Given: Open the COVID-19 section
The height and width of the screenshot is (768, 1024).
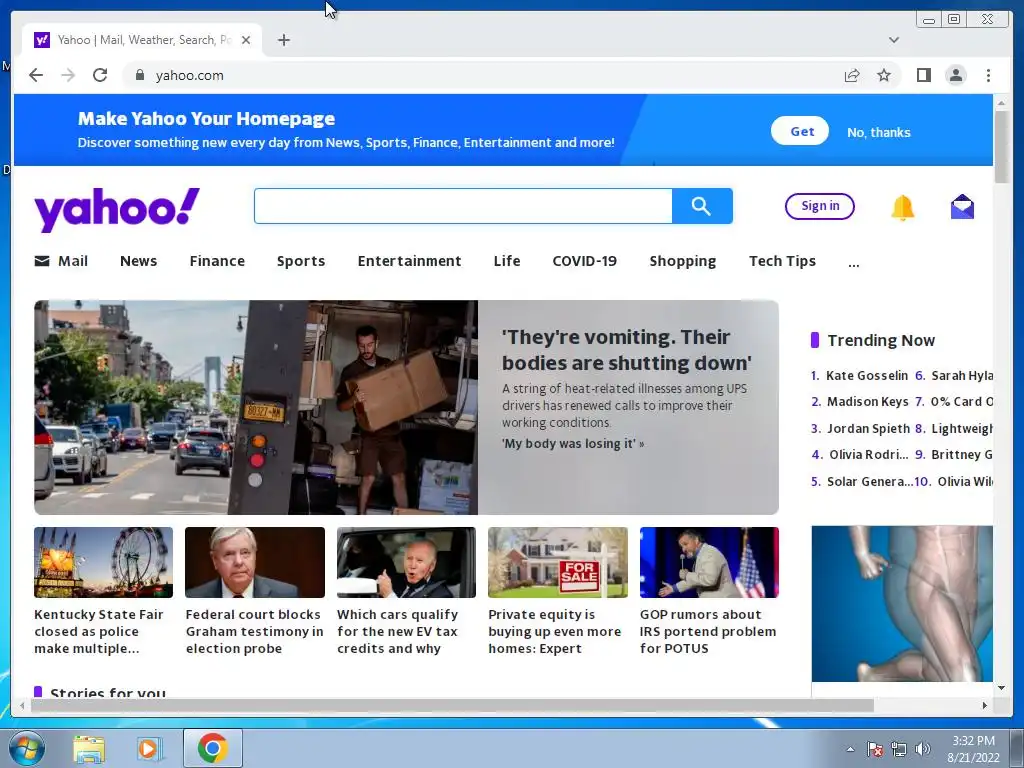Looking at the screenshot, I should [584, 261].
